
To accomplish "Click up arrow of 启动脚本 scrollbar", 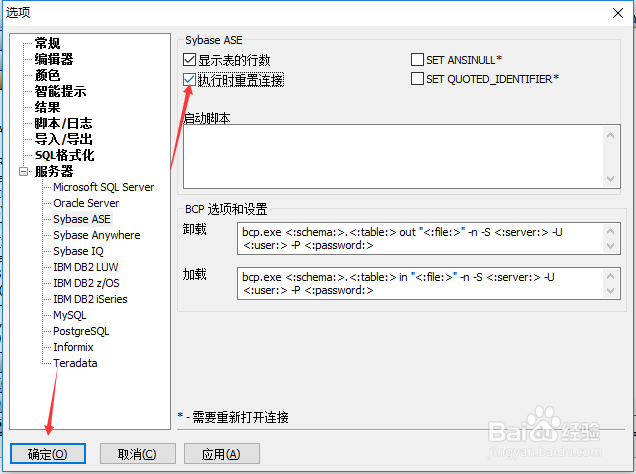I will 610,135.
